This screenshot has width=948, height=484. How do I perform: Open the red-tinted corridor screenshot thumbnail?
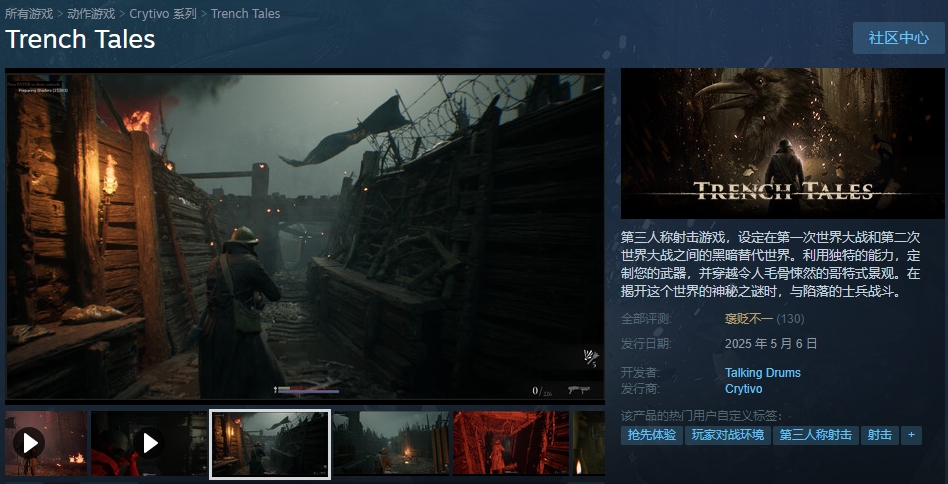click(x=511, y=443)
